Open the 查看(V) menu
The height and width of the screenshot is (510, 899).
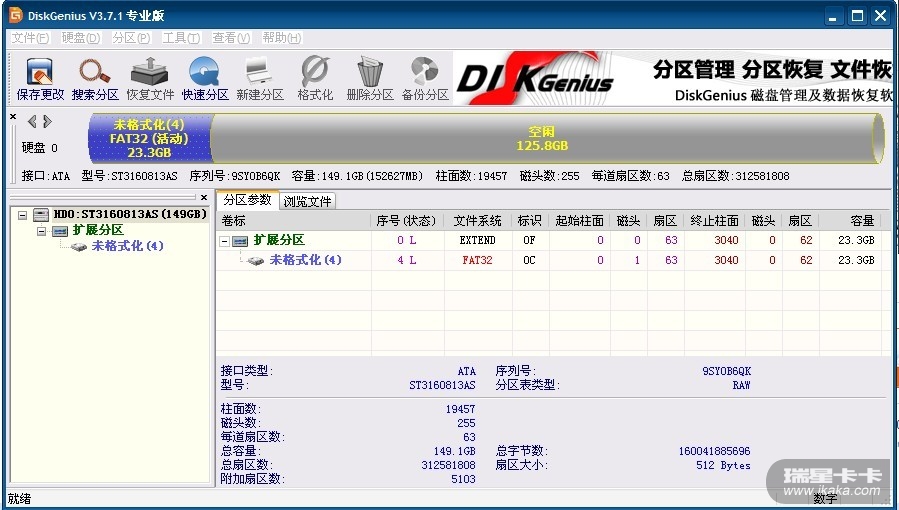click(x=231, y=38)
